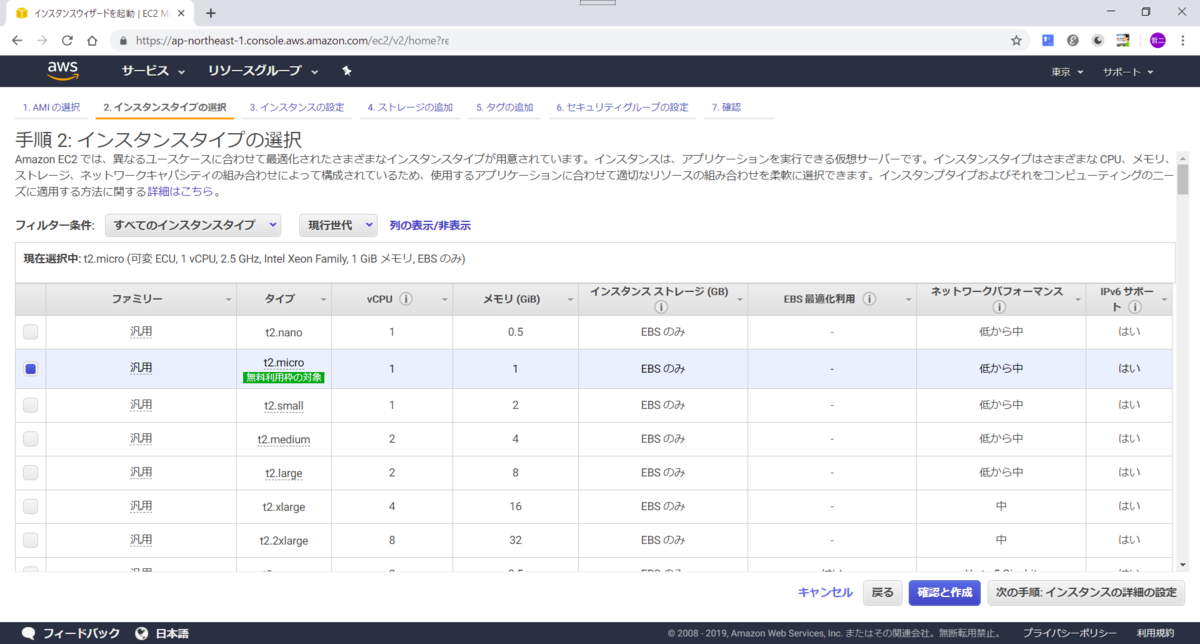The width and height of the screenshot is (1200, 644).
Task: Click the フィードバック speech bubble icon
Action: pyautogui.click(x=27, y=631)
